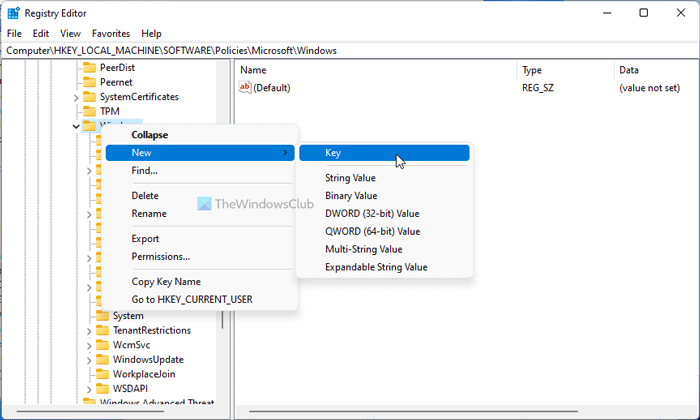Expand the WindowsUpdate key
This screenshot has height=420, width=700.
click(x=89, y=360)
